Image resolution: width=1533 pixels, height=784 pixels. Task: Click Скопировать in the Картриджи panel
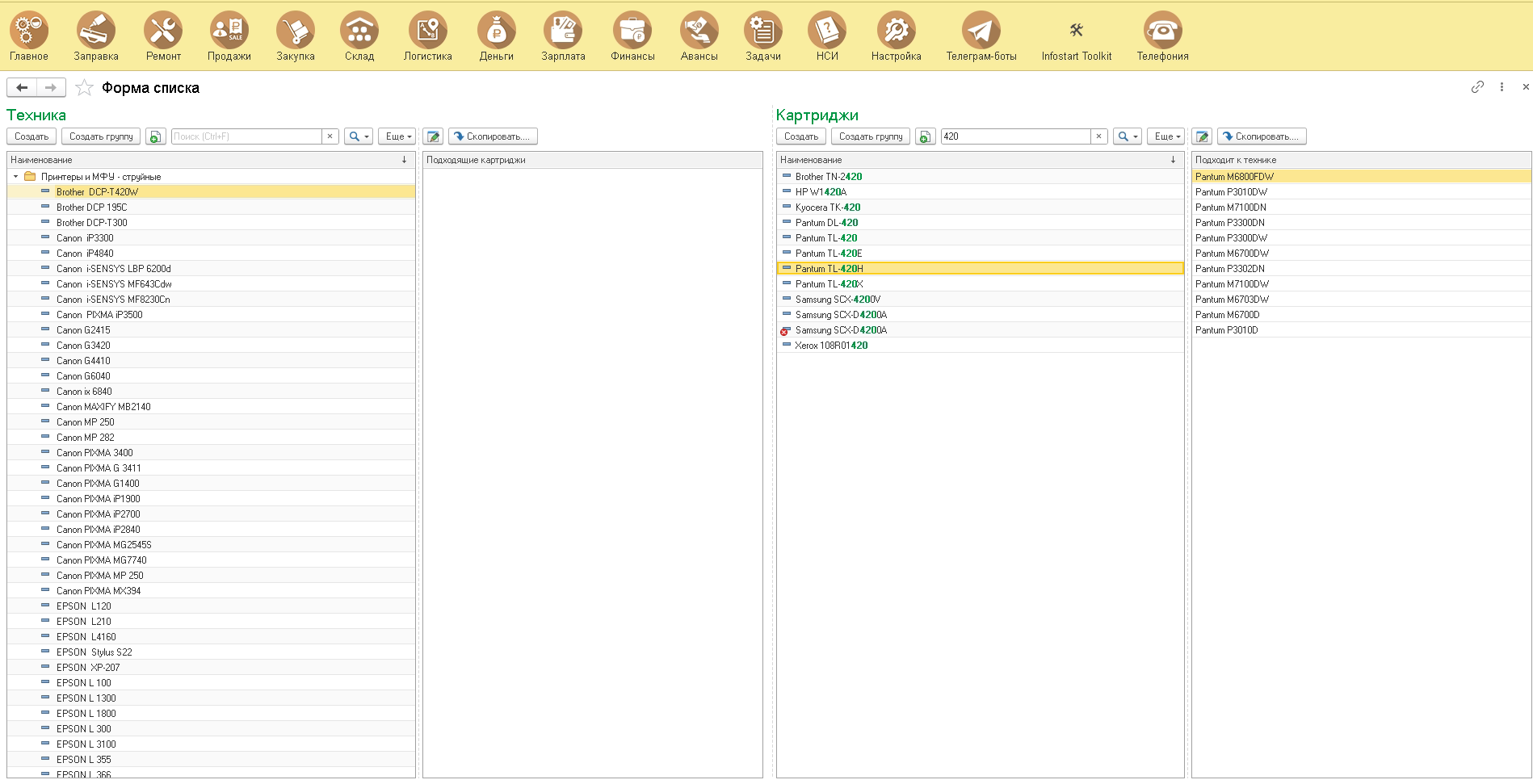pos(1262,136)
